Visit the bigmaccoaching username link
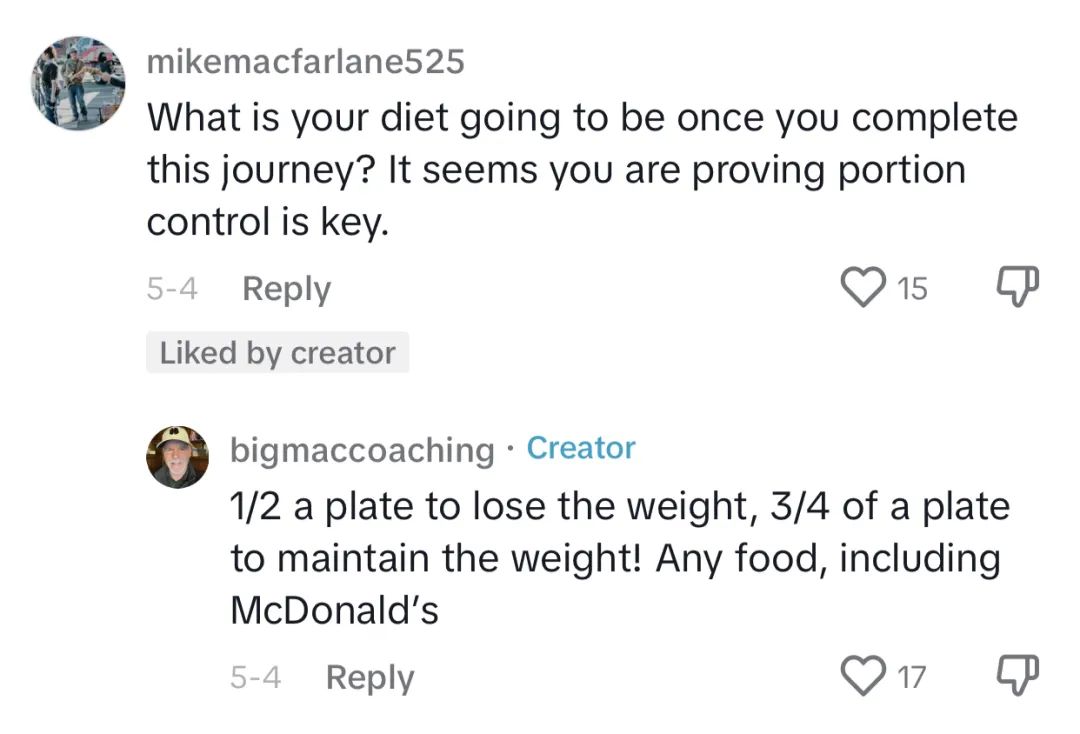This screenshot has height=734, width=1080. pos(362,449)
